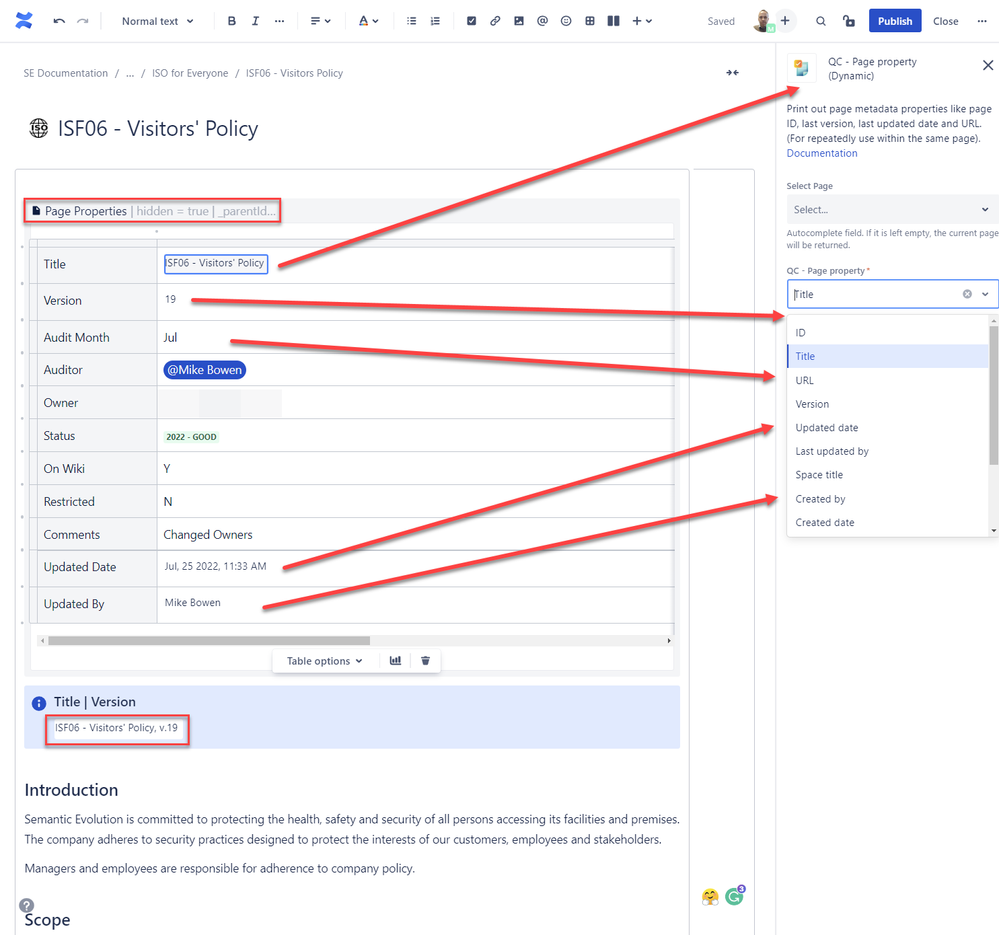Screen dimensions: 999x935
Task: Click the @Mike Bowen mention
Action: pos(205,369)
